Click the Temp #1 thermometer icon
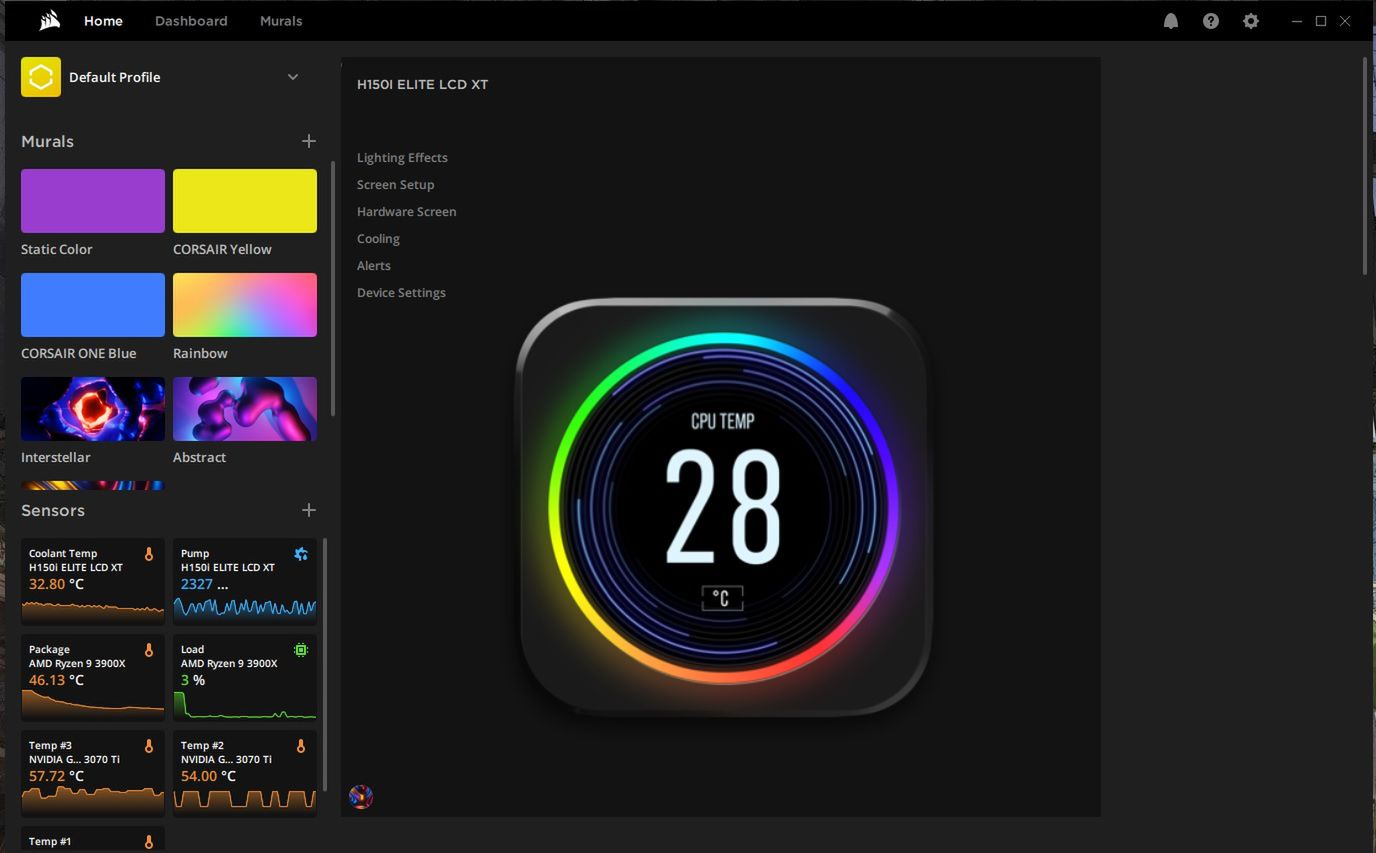Viewport: 1376px width, 853px height. click(149, 842)
